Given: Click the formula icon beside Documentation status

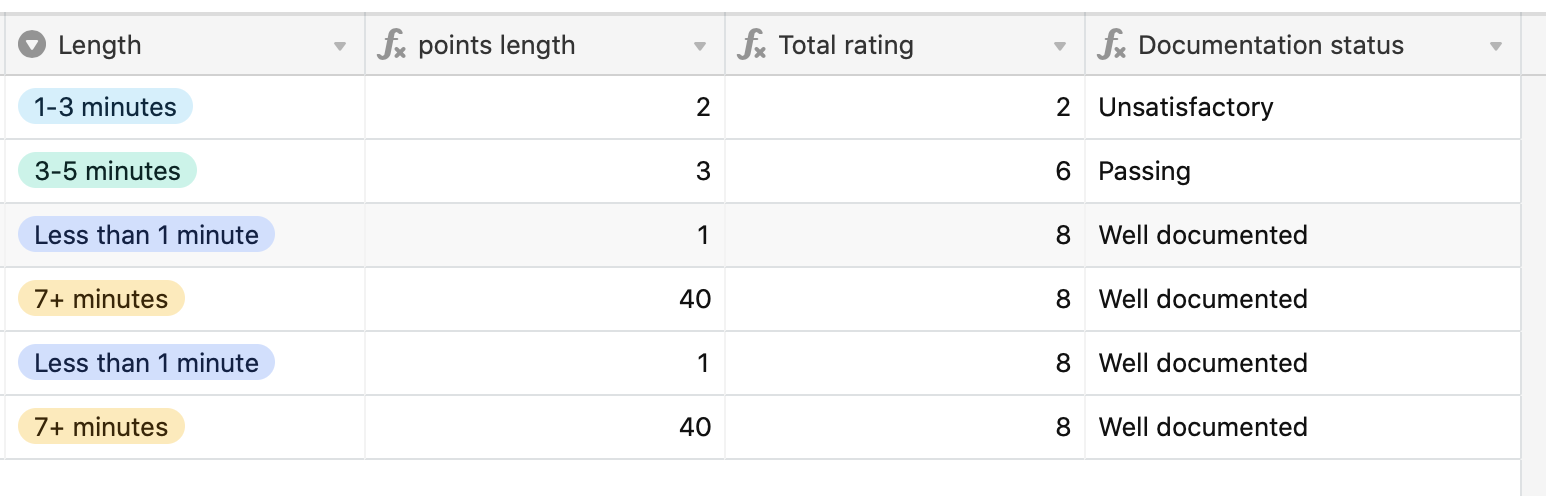Looking at the screenshot, I should point(1112,45).
